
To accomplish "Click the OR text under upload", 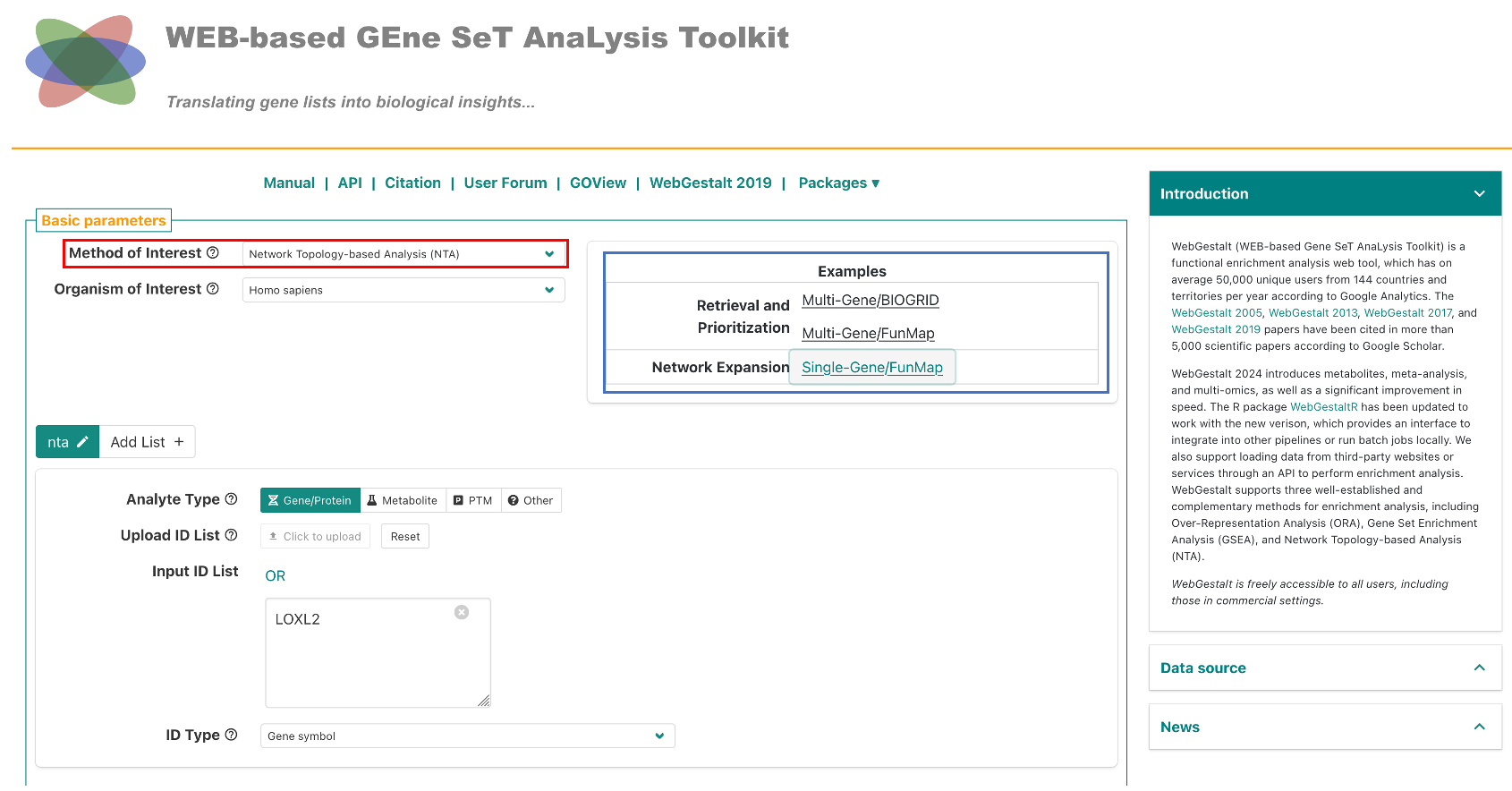I will tap(275, 575).
